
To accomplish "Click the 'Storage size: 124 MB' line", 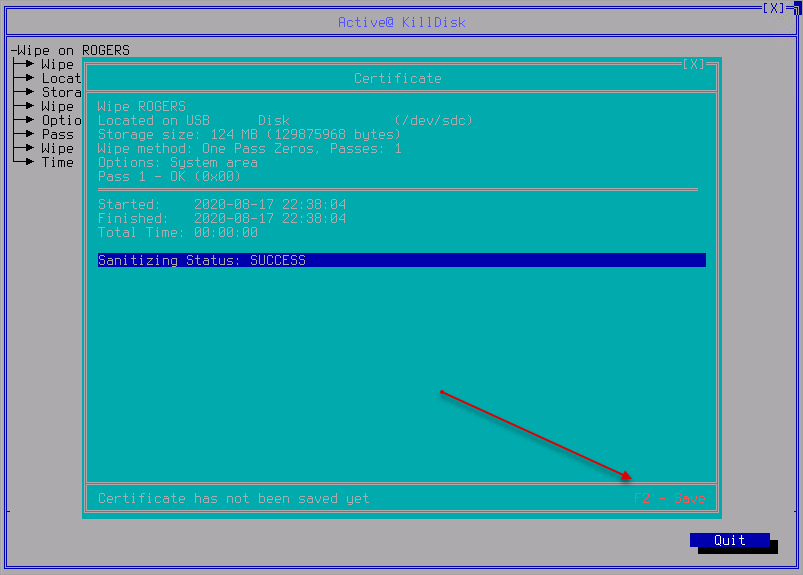I will 249,134.
